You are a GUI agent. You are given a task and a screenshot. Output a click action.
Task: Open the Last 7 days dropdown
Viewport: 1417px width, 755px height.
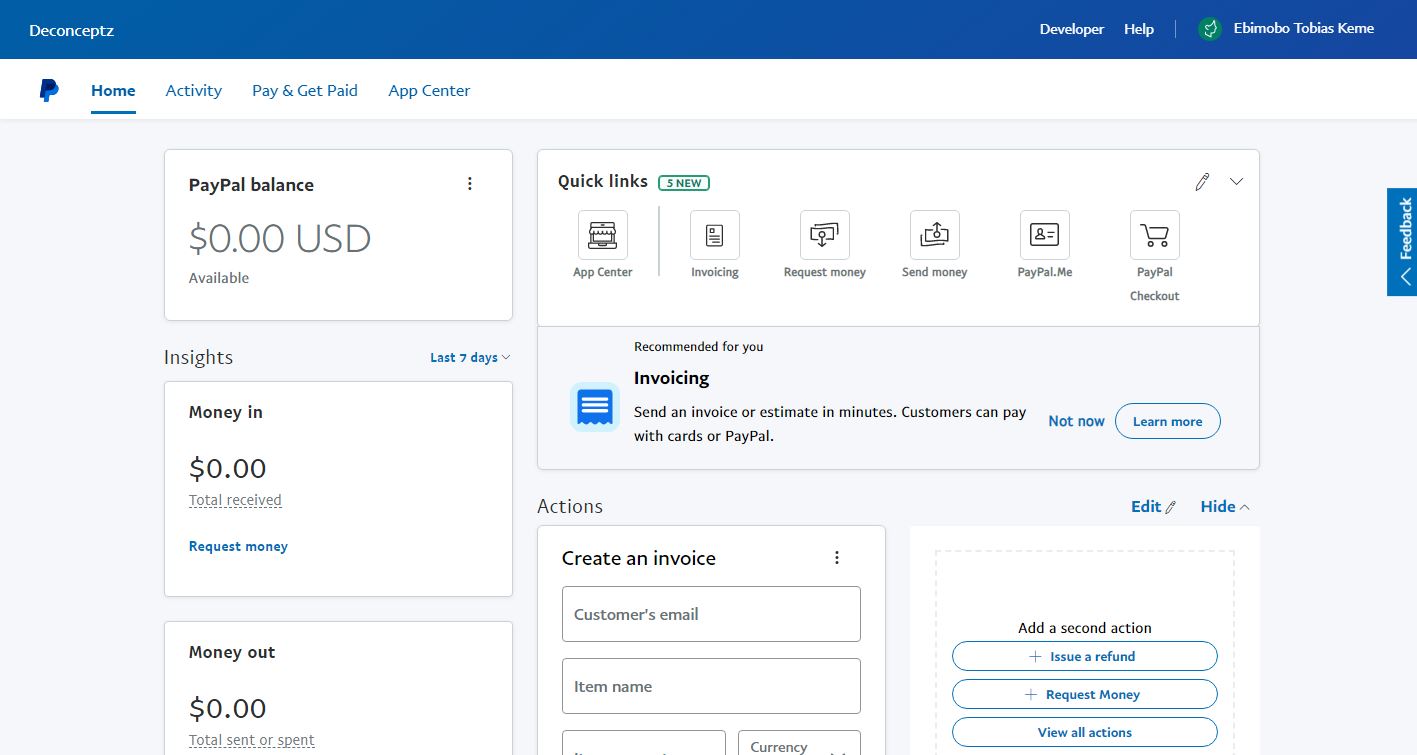point(470,358)
